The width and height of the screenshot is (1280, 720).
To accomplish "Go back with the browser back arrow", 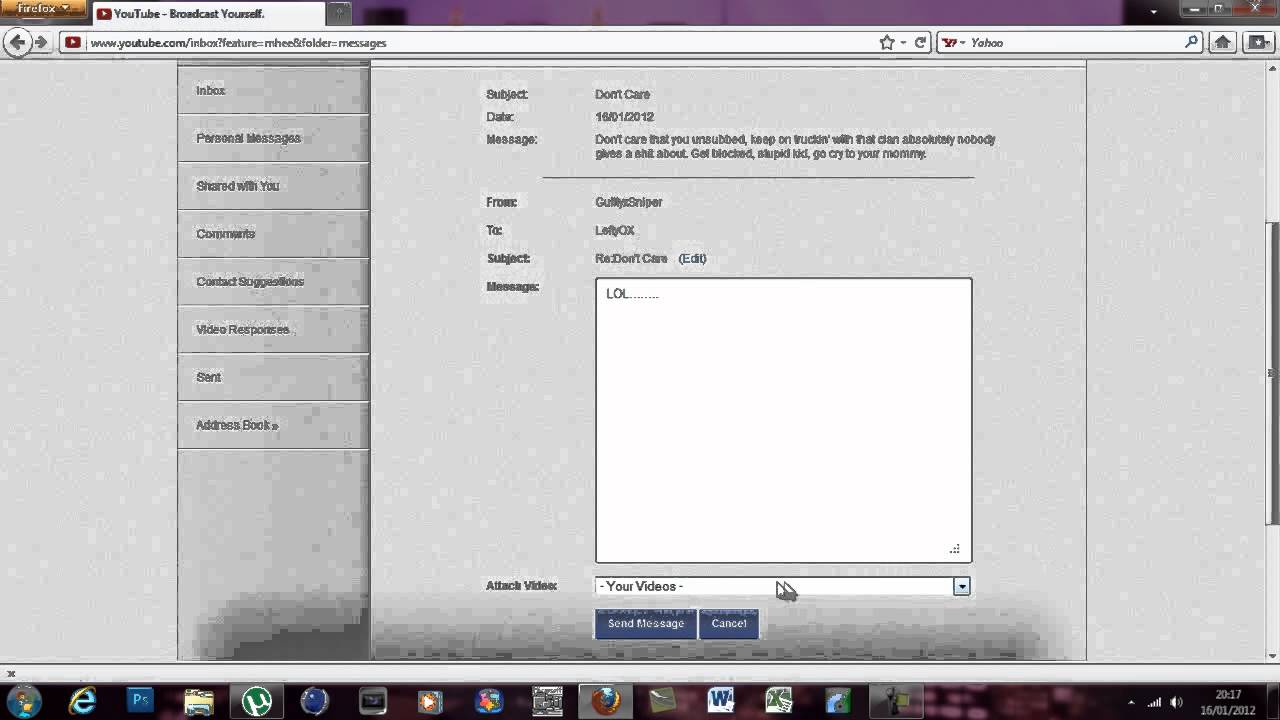I will tap(16, 42).
